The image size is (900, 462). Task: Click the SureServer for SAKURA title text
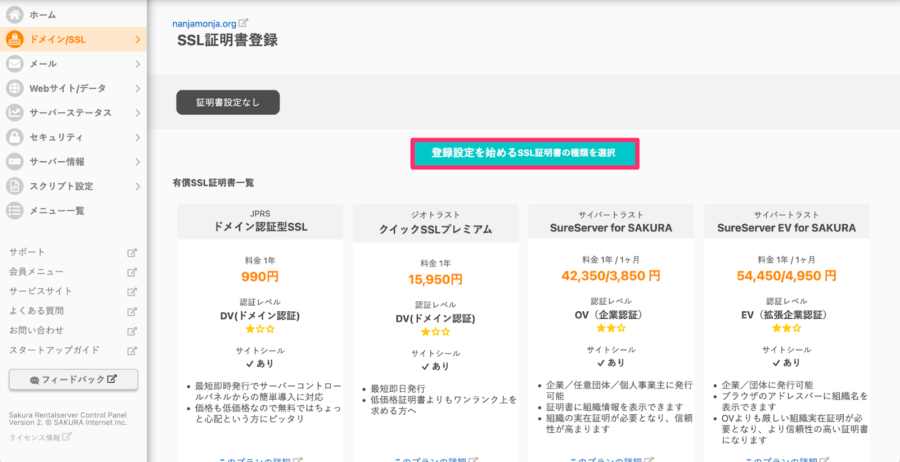[611, 228]
